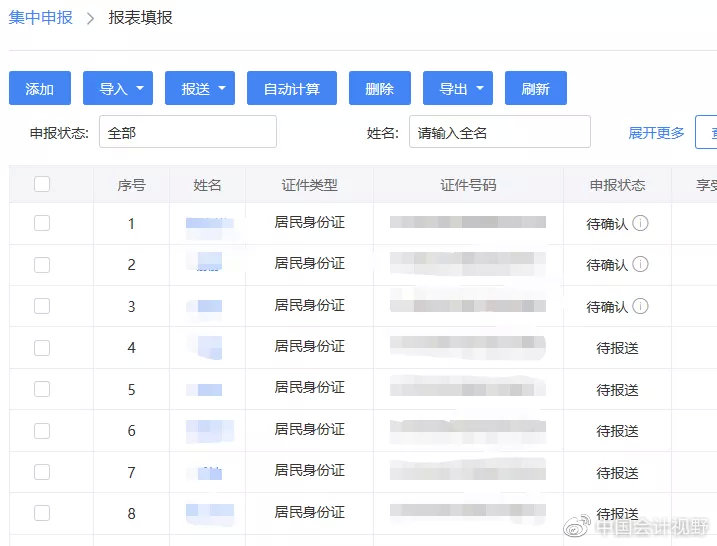Check the checkbox for row 3
This screenshot has width=717, height=546.
click(x=42, y=306)
